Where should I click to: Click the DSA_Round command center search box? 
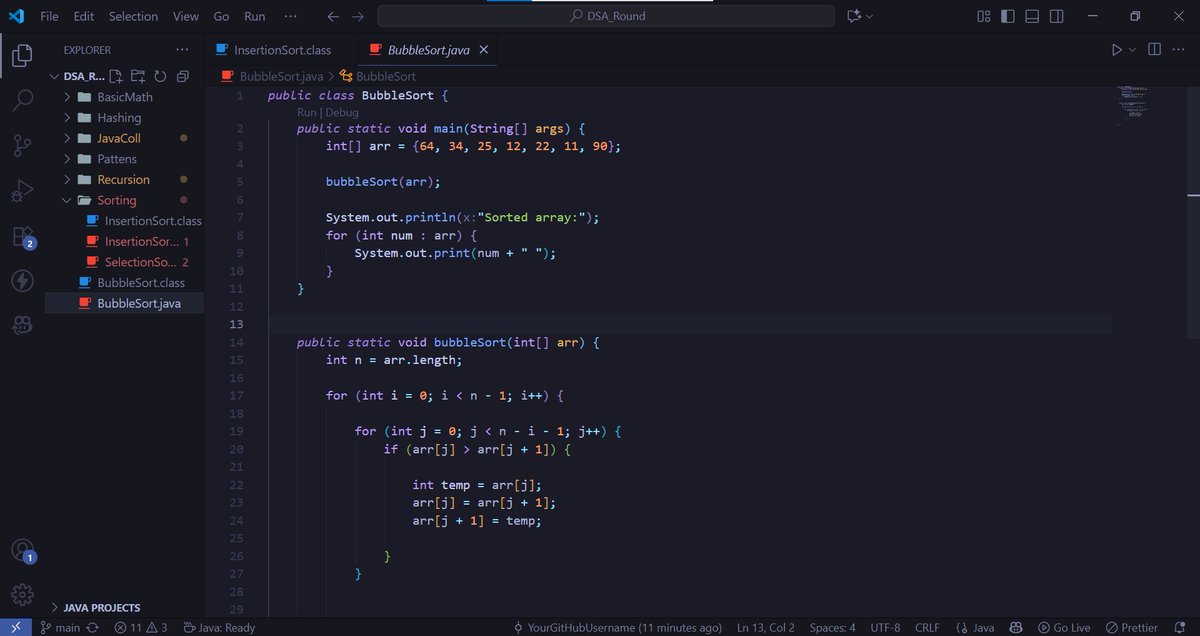[x=606, y=16]
